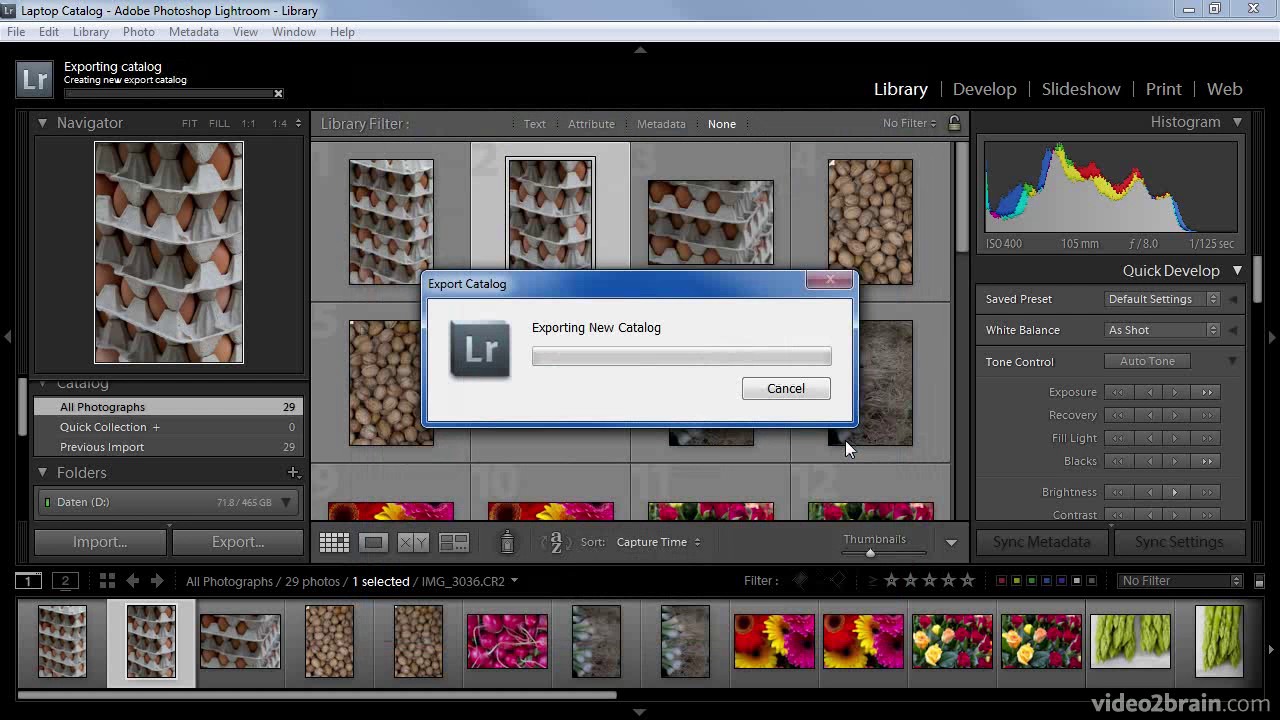Cancel the catalog export progress X
Screen dimensions: 1280x720
point(278,94)
